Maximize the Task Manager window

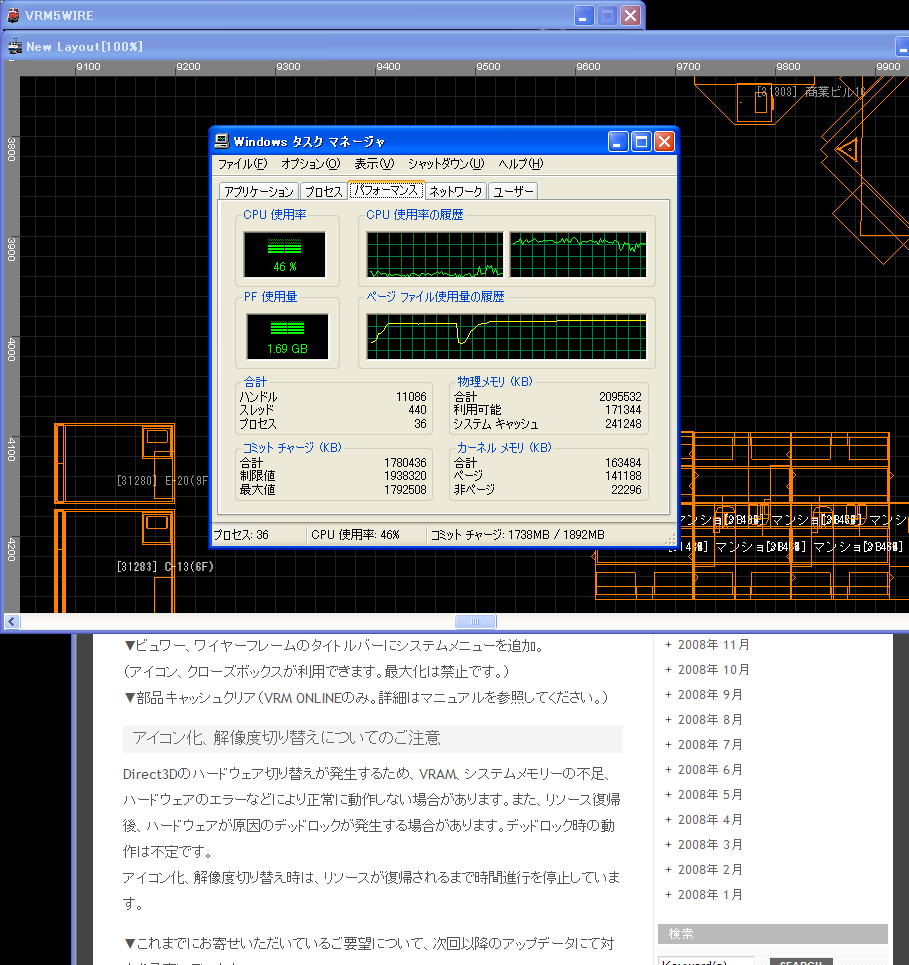point(641,142)
